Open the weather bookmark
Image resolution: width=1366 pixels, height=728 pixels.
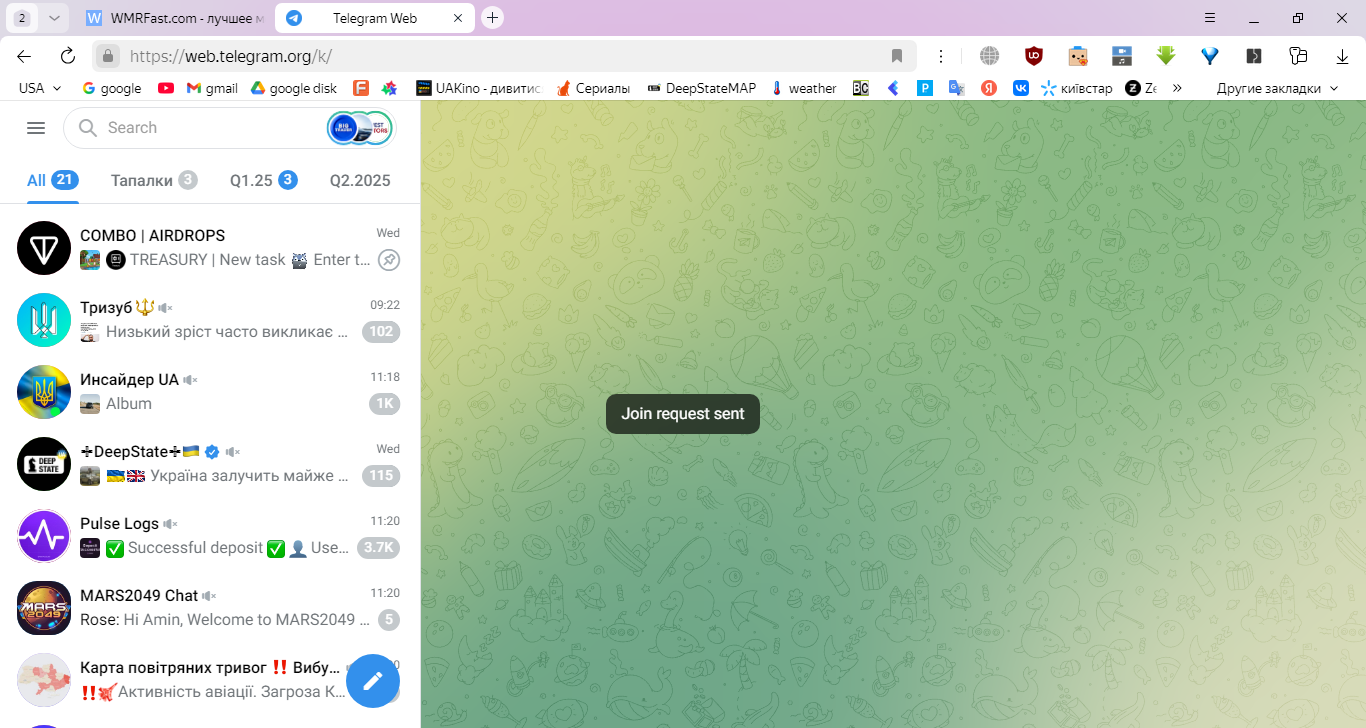[803, 88]
